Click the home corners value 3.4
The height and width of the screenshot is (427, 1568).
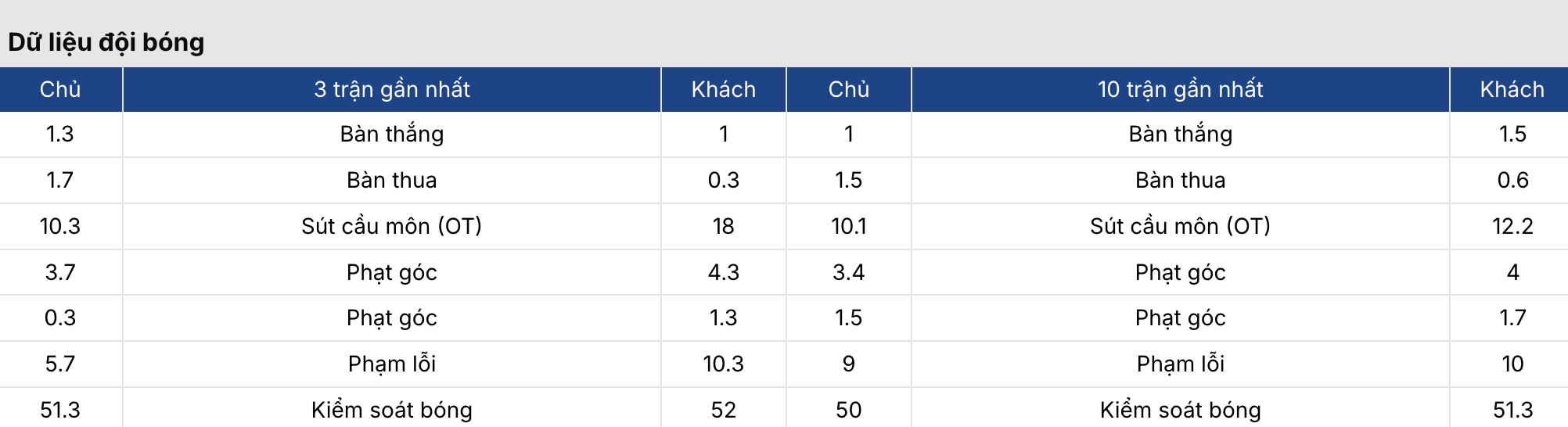click(848, 272)
